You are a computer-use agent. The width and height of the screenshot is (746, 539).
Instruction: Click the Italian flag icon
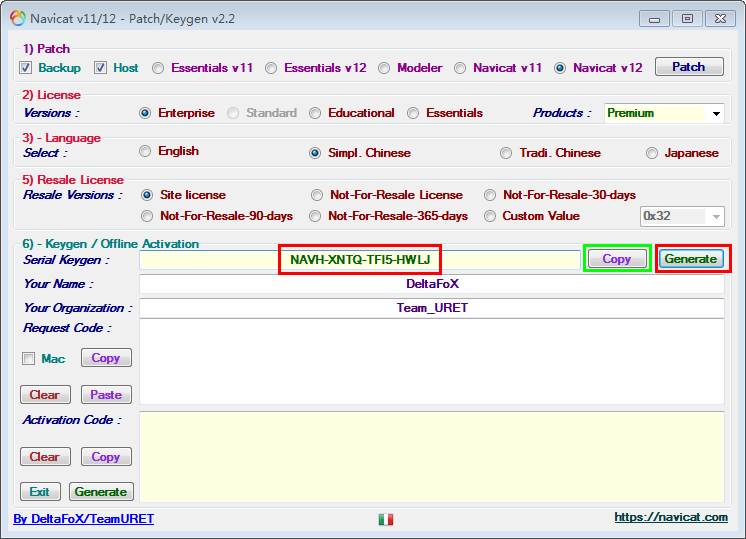click(386, 519)
